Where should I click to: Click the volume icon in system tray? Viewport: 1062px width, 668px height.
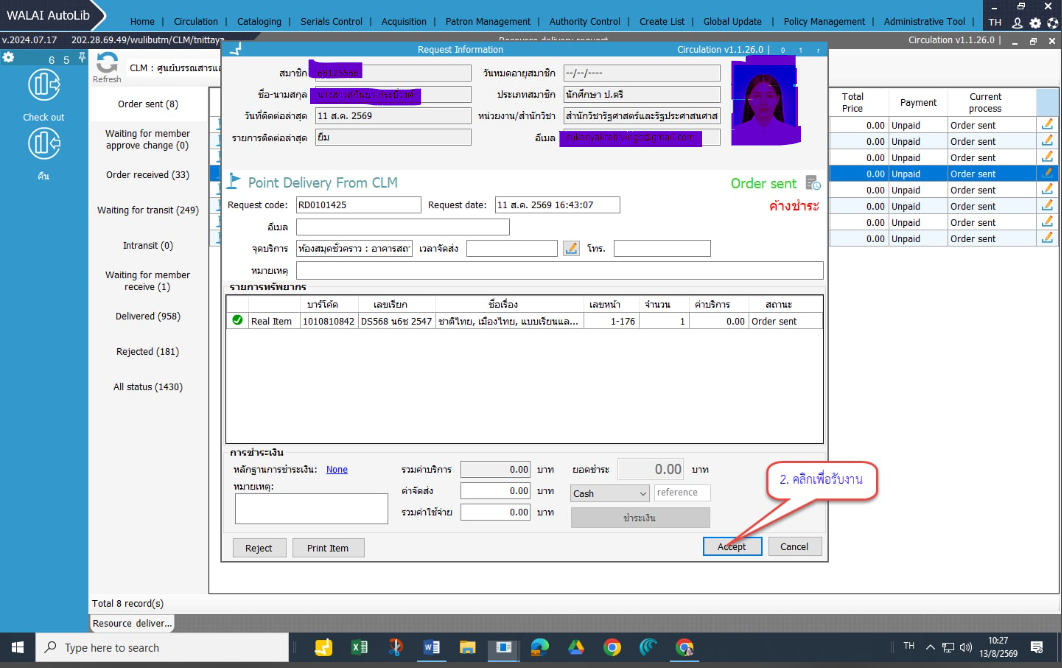(x=966, y=647)
